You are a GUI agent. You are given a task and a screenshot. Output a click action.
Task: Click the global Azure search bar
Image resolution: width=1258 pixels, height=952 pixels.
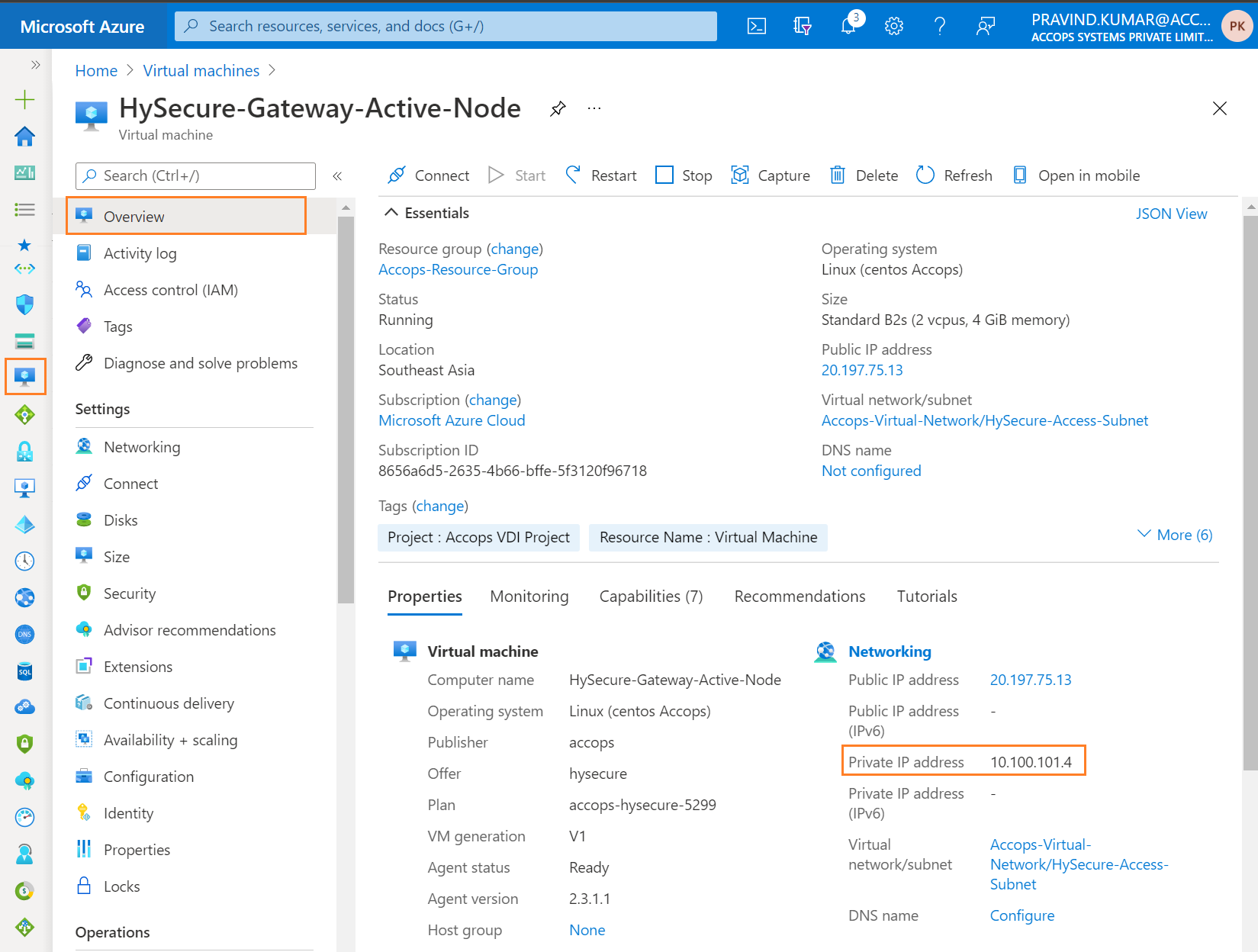pyautogui.click(x=446, y=26)
